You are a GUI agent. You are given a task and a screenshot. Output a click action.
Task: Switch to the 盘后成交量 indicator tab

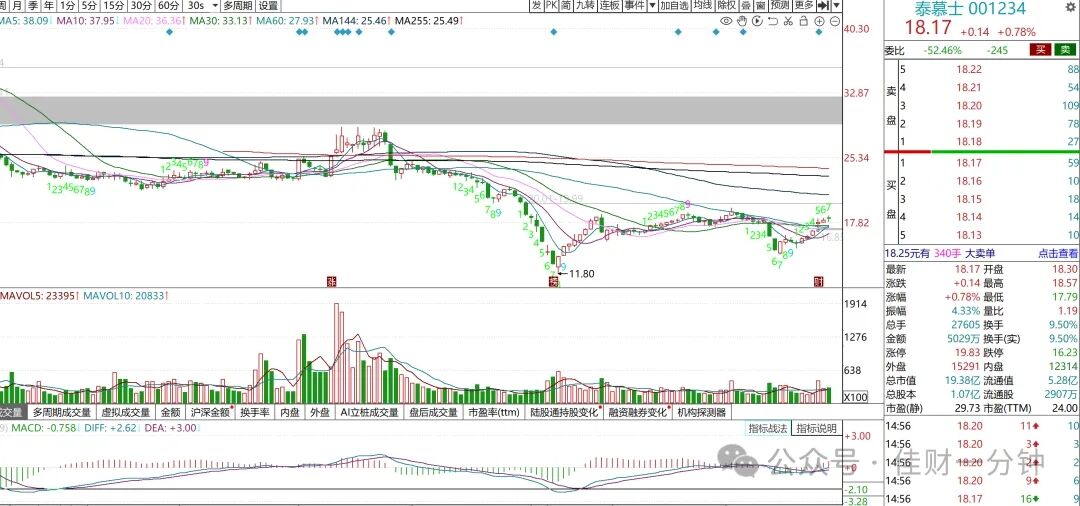[434, 412]
